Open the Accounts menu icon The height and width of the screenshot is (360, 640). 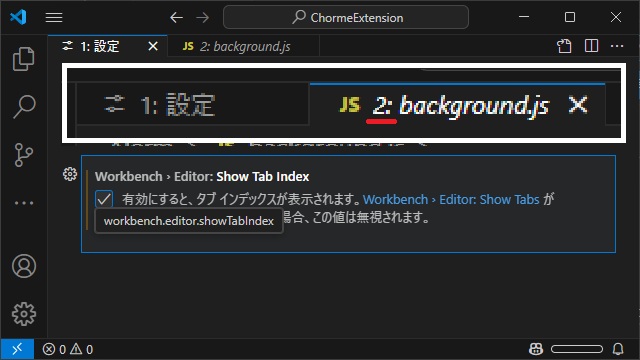point(24,266)
